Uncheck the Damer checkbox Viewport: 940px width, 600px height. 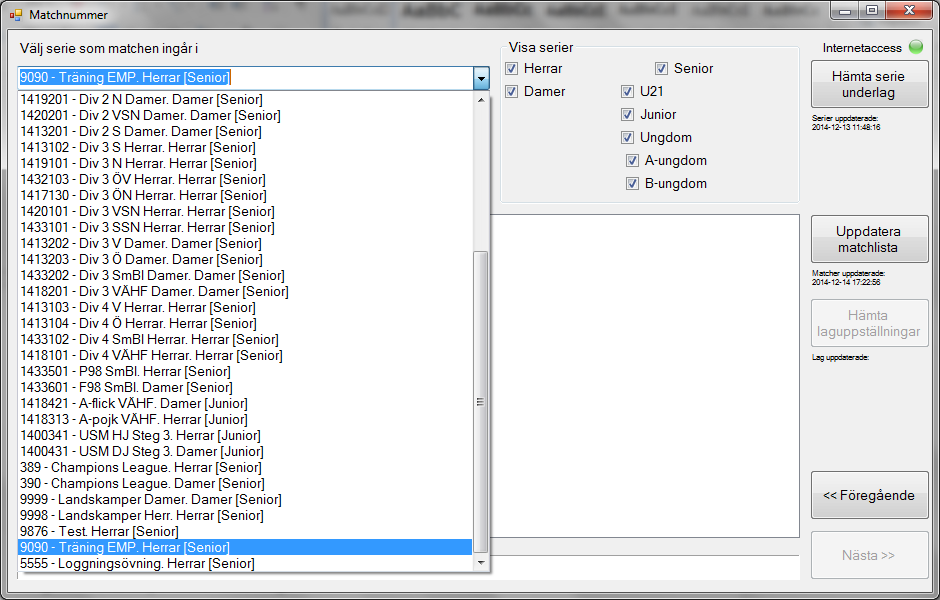pos(511,92)
